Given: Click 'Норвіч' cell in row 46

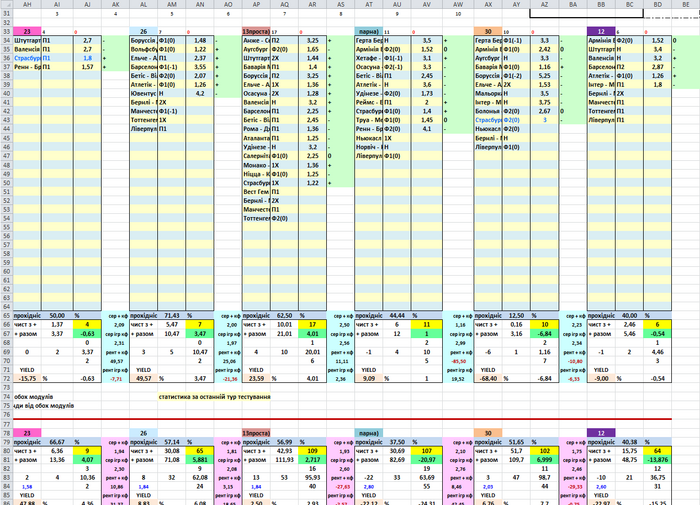Looking at the screenshot, I should click(x=369, y=147).
